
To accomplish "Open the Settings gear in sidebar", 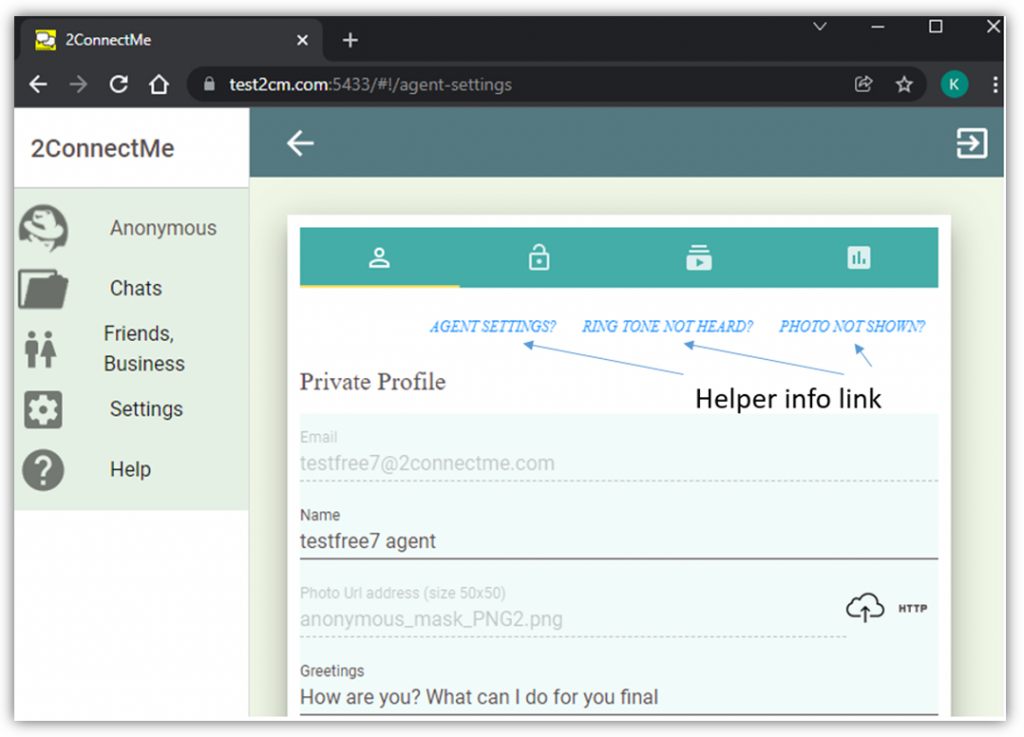I will (43, 409).
